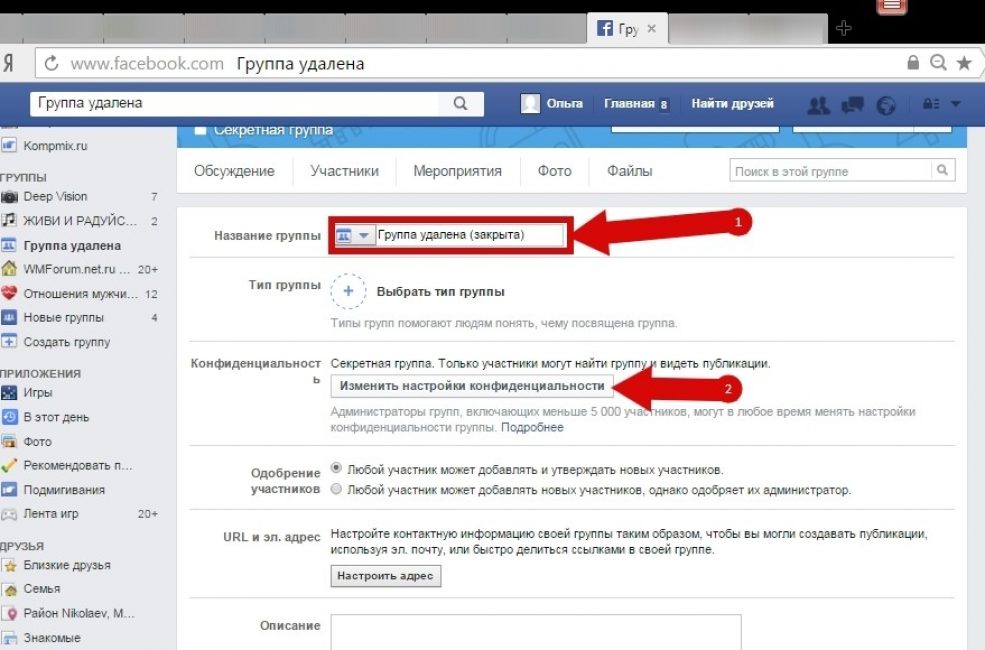Select 'Любой участник может добавлять и утверждать' radio

click(x=336, y=468)
